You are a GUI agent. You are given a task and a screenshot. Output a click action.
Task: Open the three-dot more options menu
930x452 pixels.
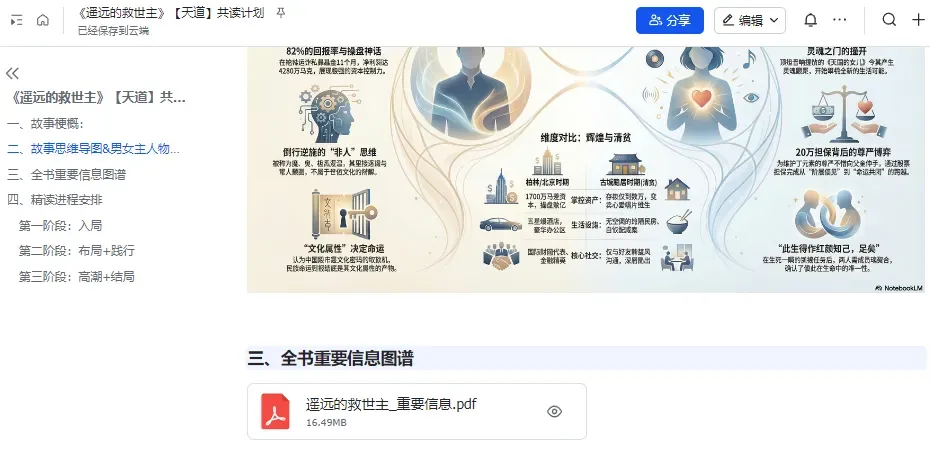pyautogui.click(x=839, y=20)
